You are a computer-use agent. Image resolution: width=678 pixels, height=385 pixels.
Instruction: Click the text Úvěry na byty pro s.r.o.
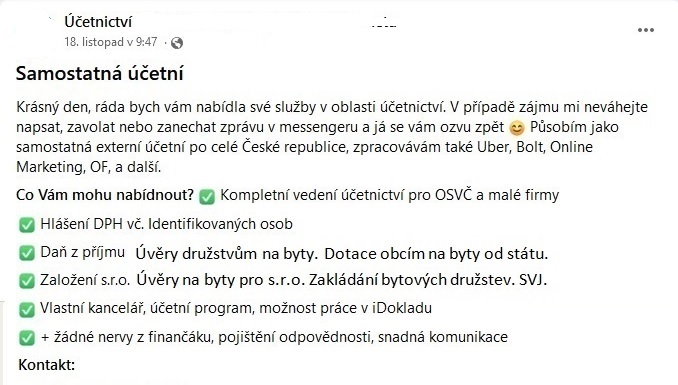pos(221,280)
